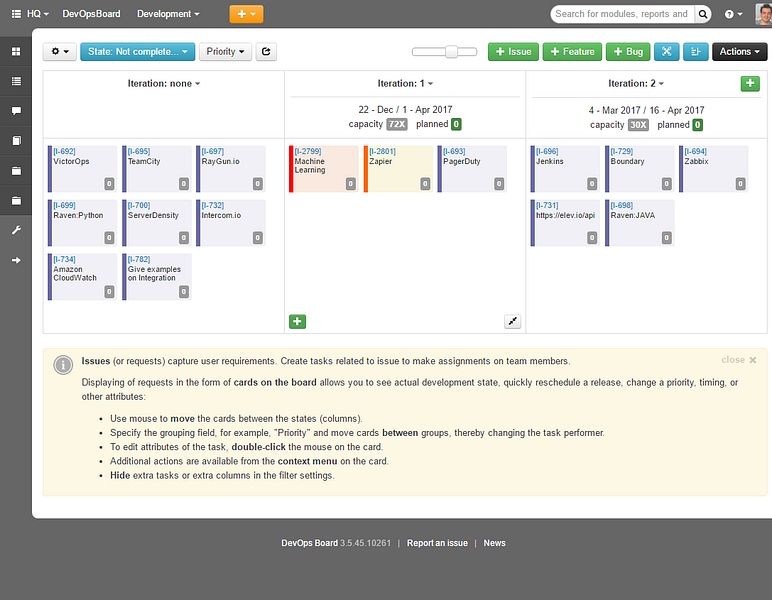Open the documents copy icon in sidebar
Viewport: 772px width, 600px height.
click(16, 141)
